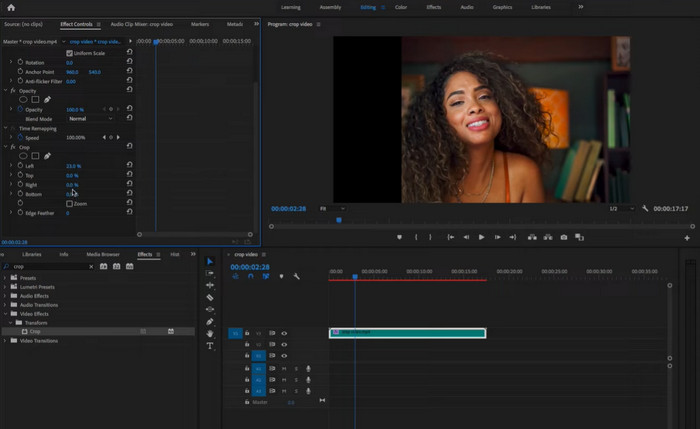
Task: Switch to the Graphics workspace
Action: click(x=502, y=7)
